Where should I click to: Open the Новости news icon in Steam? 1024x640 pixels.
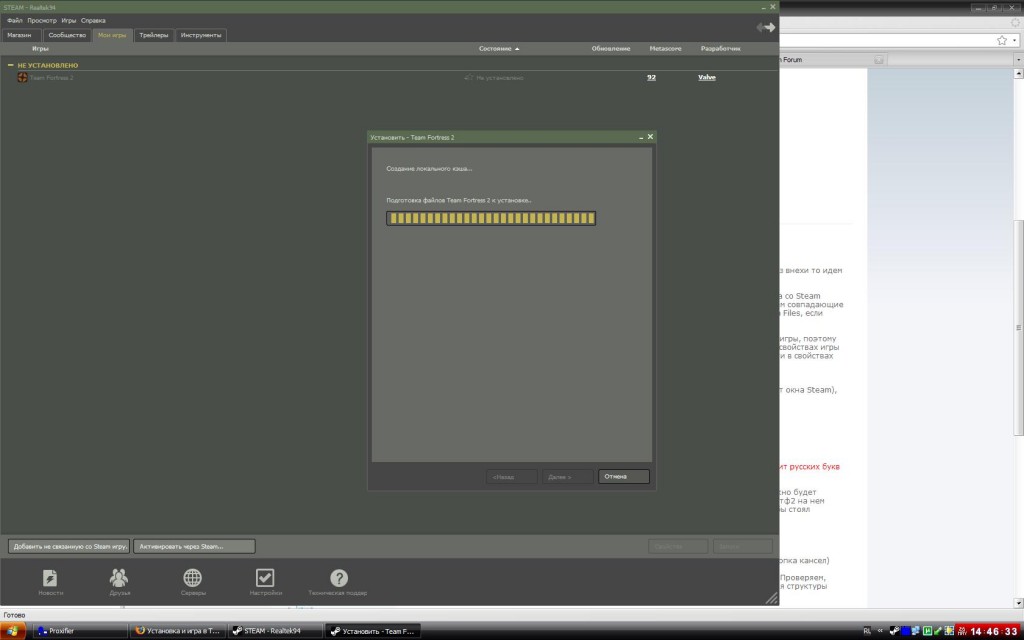click(50, 578)
